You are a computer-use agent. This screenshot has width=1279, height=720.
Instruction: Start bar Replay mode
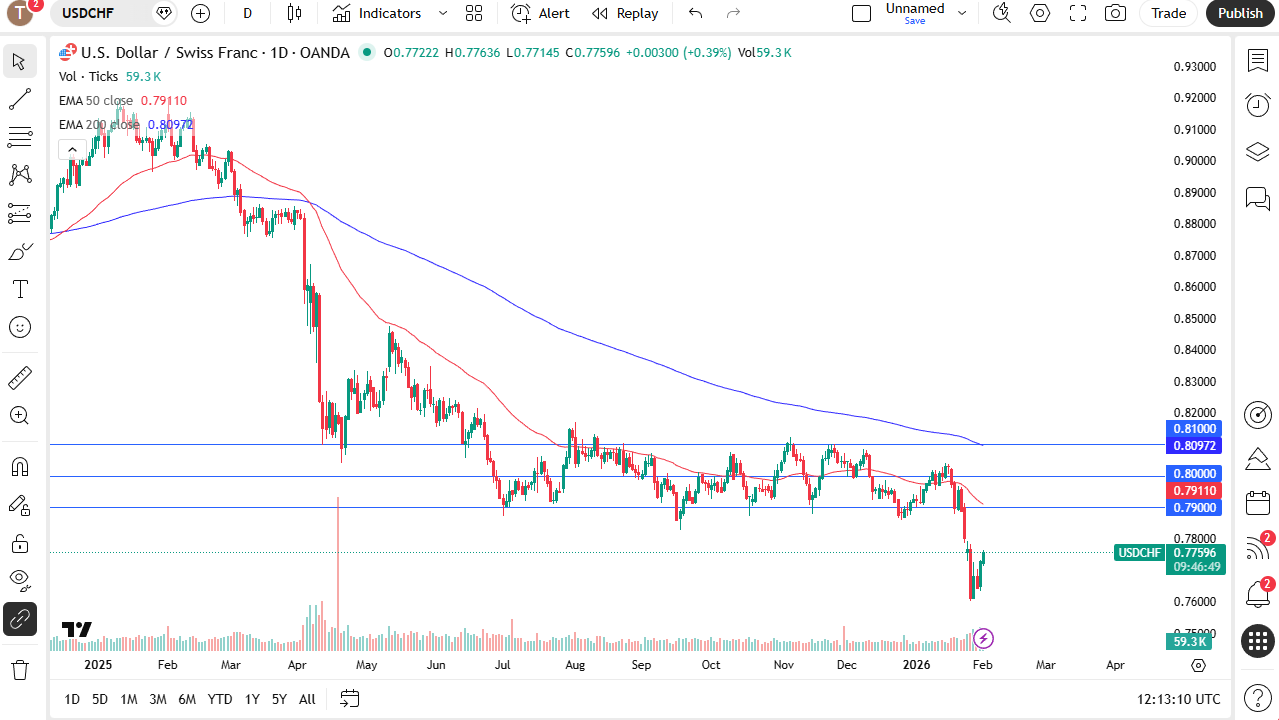(625, 13)
